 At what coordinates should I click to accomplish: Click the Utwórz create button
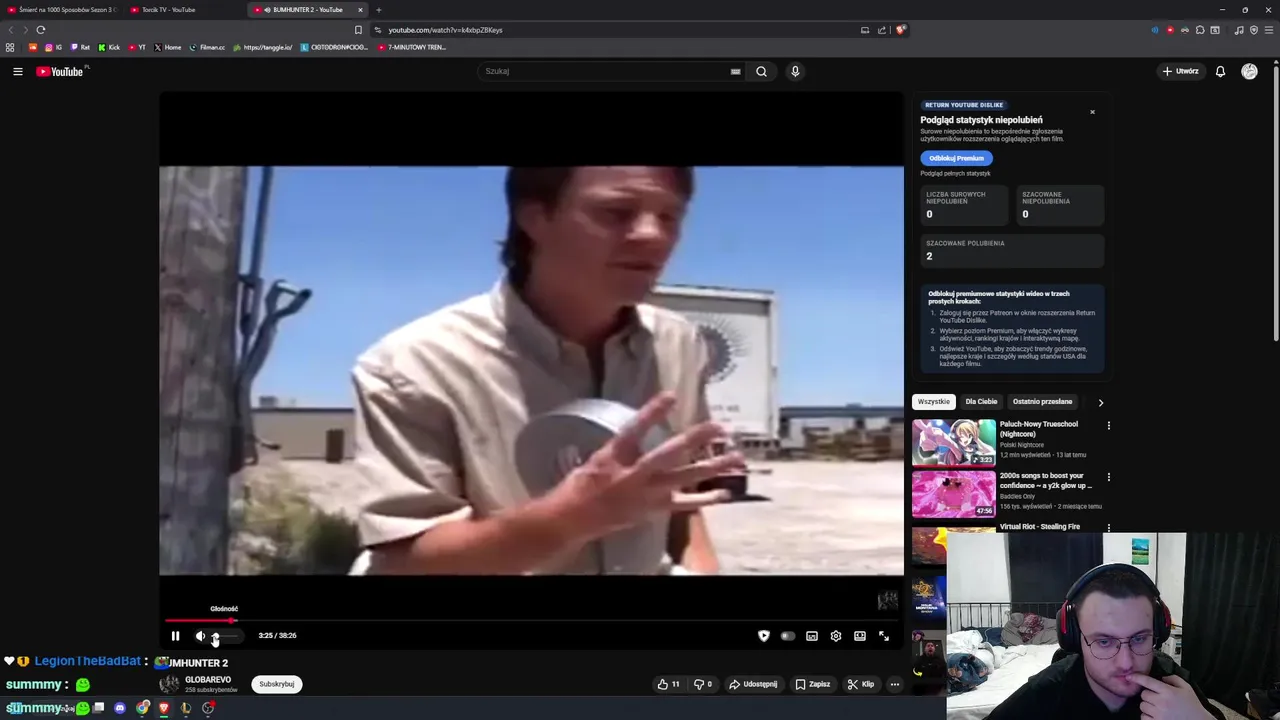coord(1180,71)
